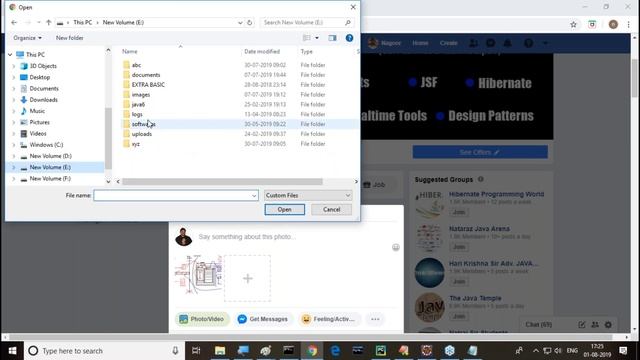Click the microphone in taskbar search
This screenshot has height=360, width=640.
(175, 351)
